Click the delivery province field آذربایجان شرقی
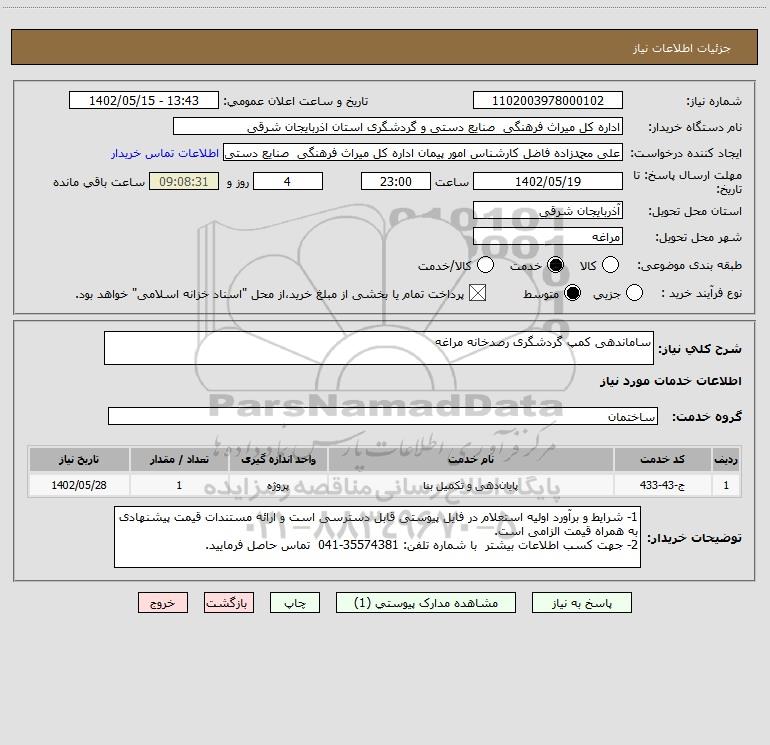Screen dimensions: 770x745 [x=548, y=210]
